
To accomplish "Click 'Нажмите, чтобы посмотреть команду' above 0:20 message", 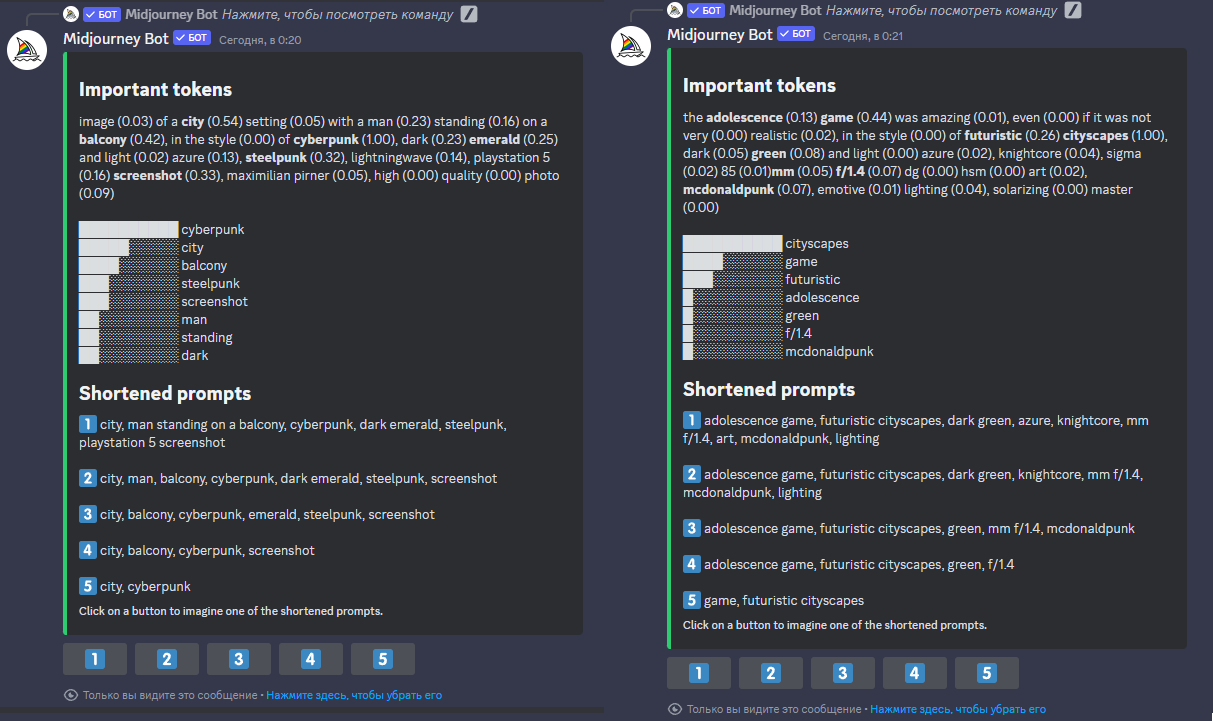I will click(x=337, y=14).
